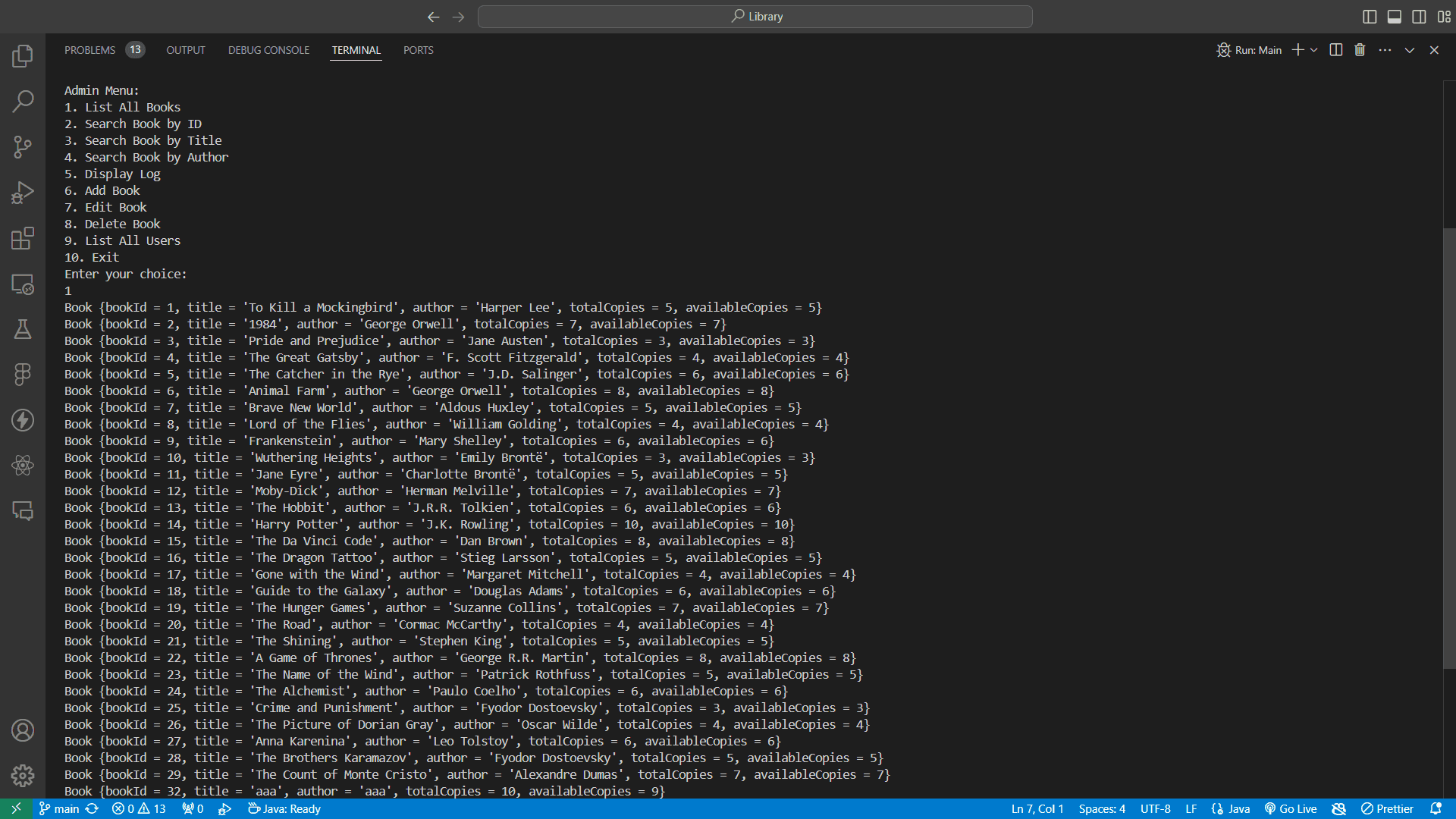The image size is (1456, 819).
Task: Open the Manage gear icon
Action: click(23, 775)
